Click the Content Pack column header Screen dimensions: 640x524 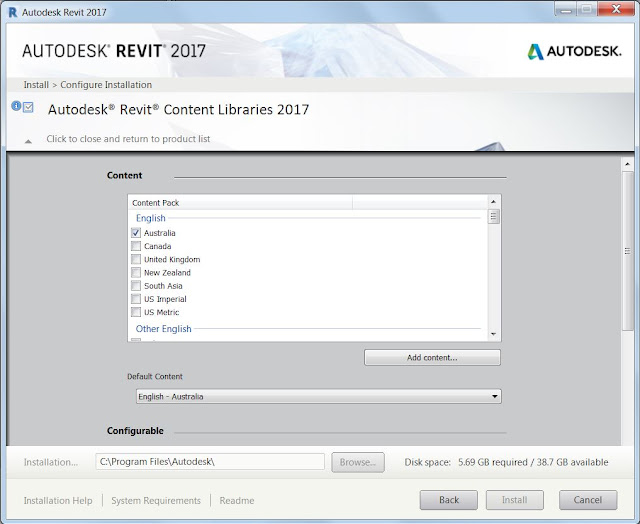(240, 203)
